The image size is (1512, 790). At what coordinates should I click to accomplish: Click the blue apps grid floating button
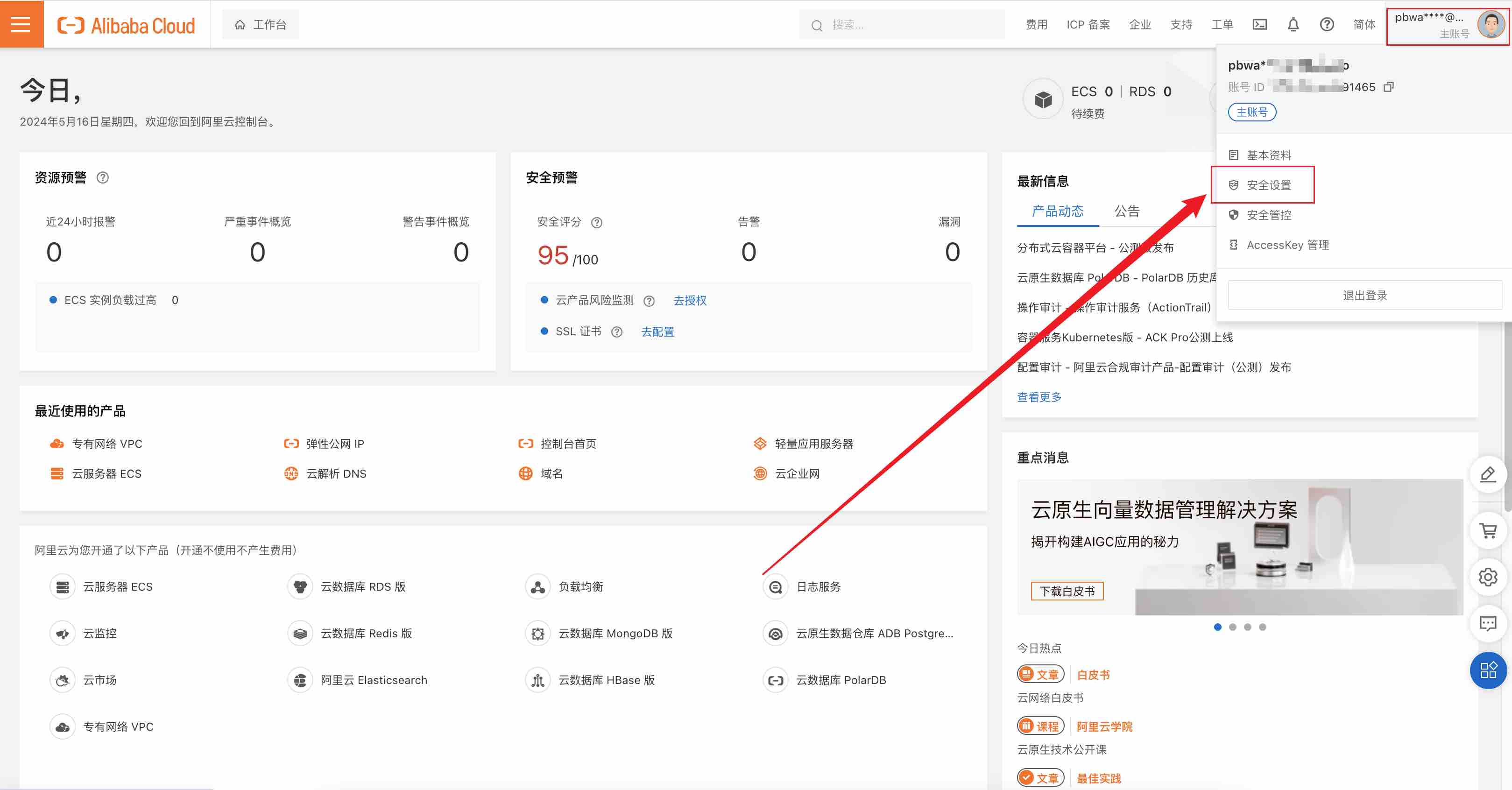tap(1488, 670)
